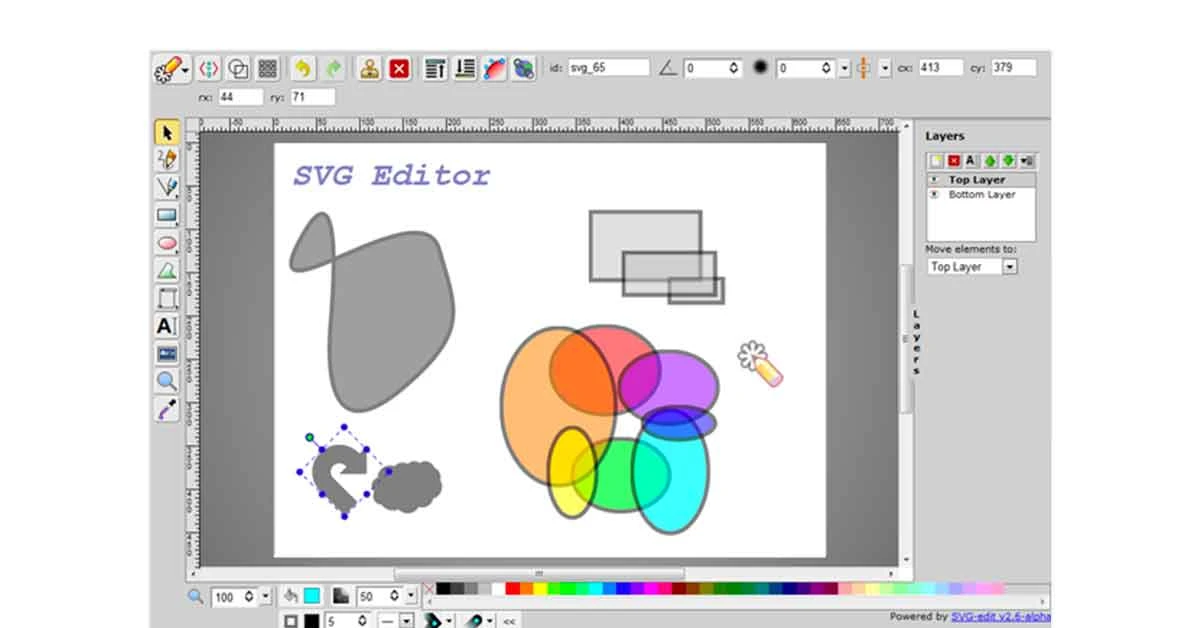The width and height of the screenshot is (1200, 628).
Task: Activate the Ellipse tool
Action: point(168,243)
